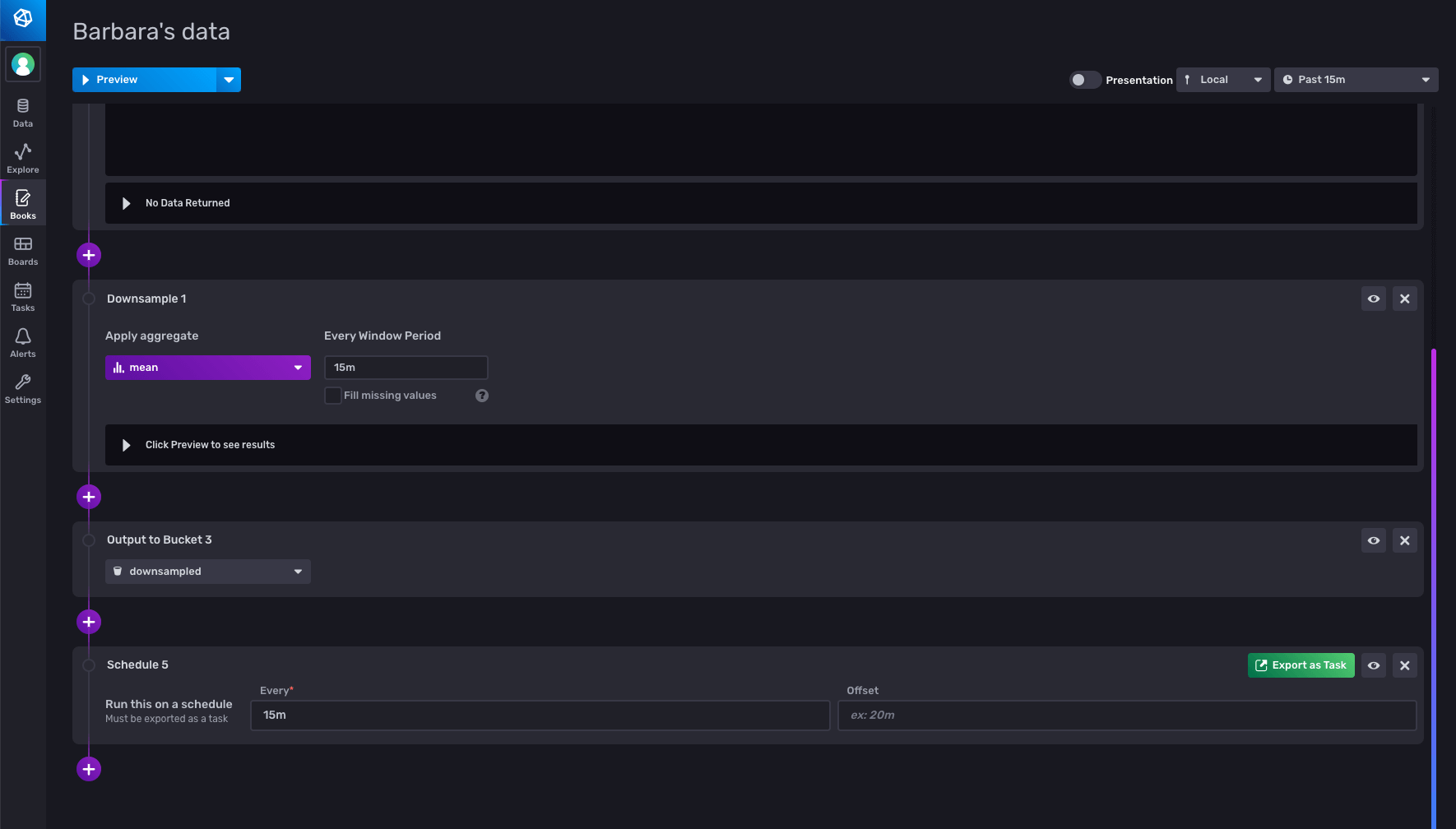Screen dimensions: 1456x829
Task: Click the Preview button
Action: pyautogui.click(x=145, y=80)
